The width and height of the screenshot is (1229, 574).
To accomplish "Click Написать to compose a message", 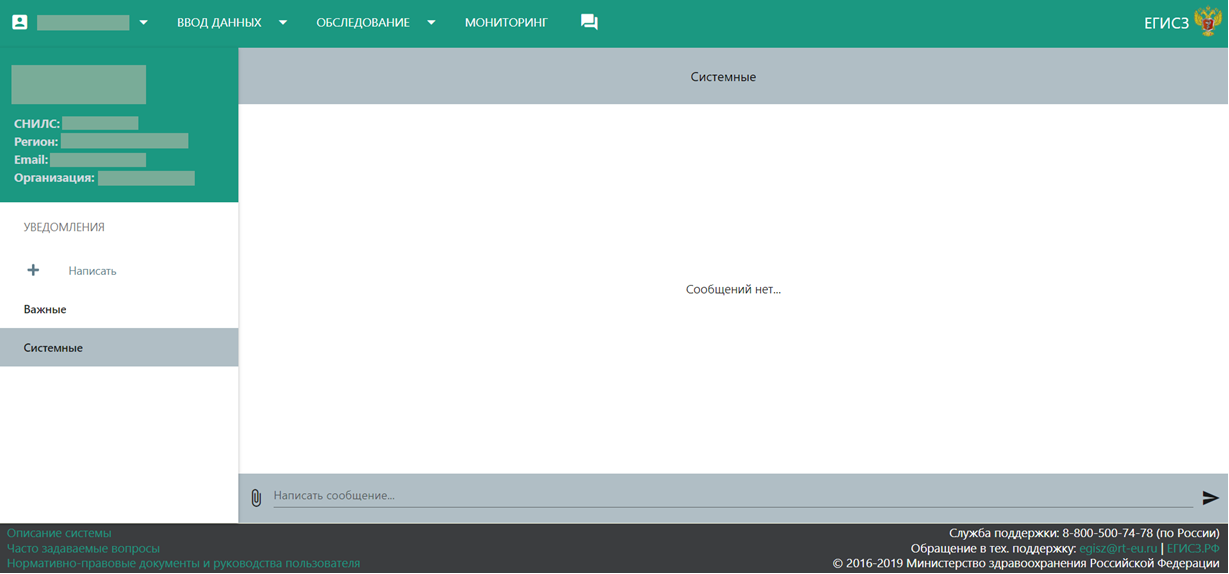I will click(93, 271).
